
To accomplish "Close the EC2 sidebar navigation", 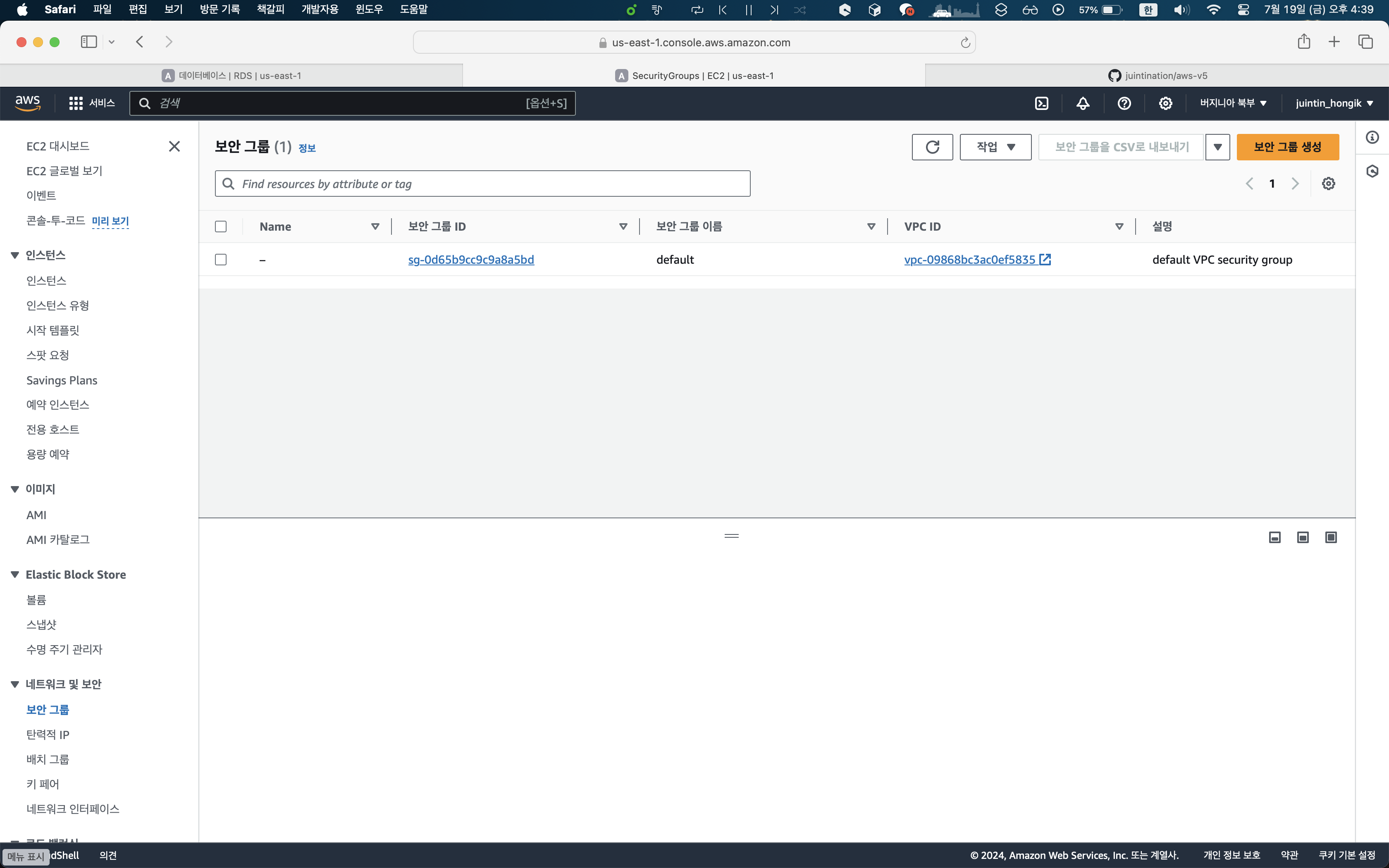I will coord(174,146).
